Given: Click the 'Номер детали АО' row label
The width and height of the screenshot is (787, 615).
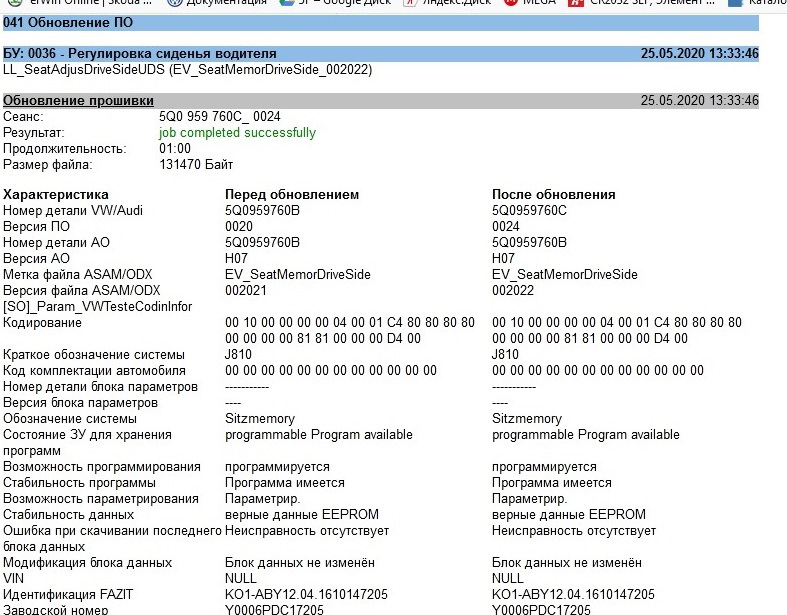Looking at the screenshot, I should (56, 242).
